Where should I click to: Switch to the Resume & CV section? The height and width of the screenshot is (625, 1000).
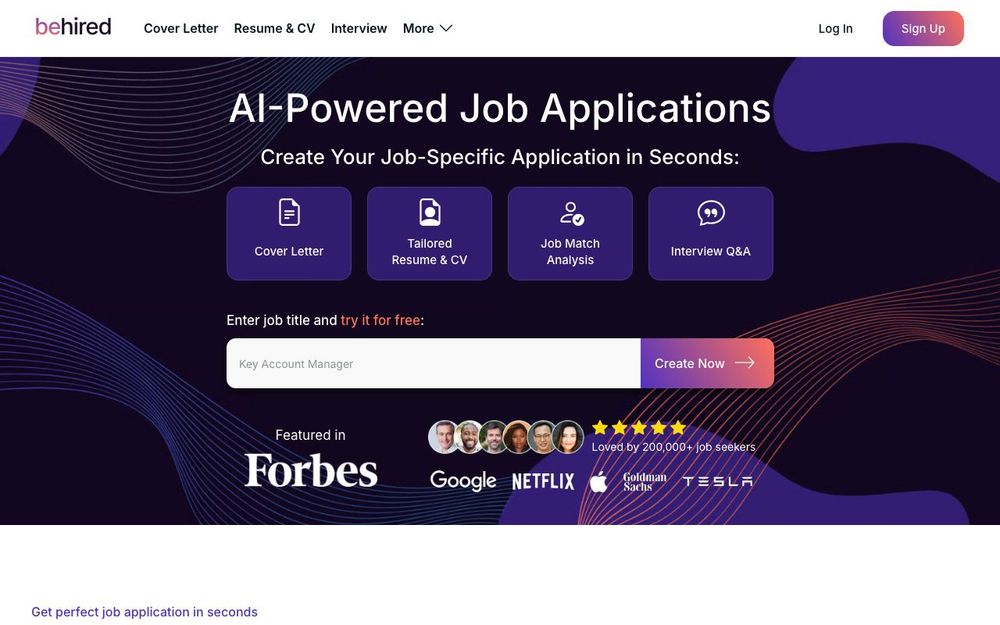[273, 28]
